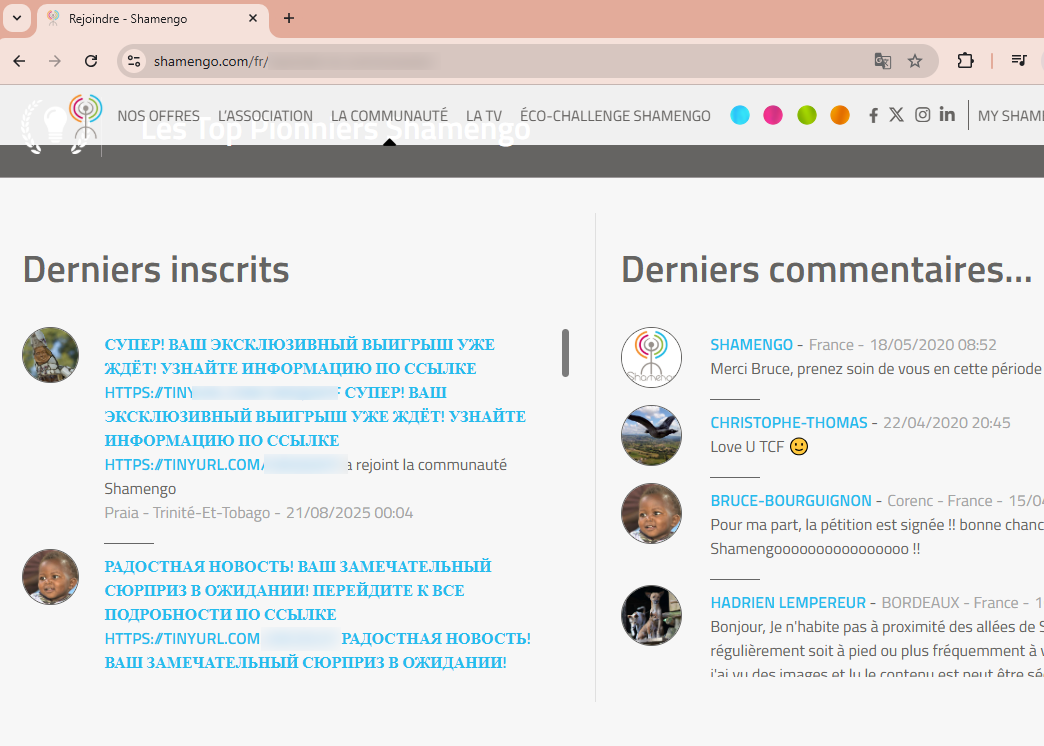Open the HADRIEN LEMPEREUR profile link
Viewport: 1044px width, 746px height.
(788, 603)
